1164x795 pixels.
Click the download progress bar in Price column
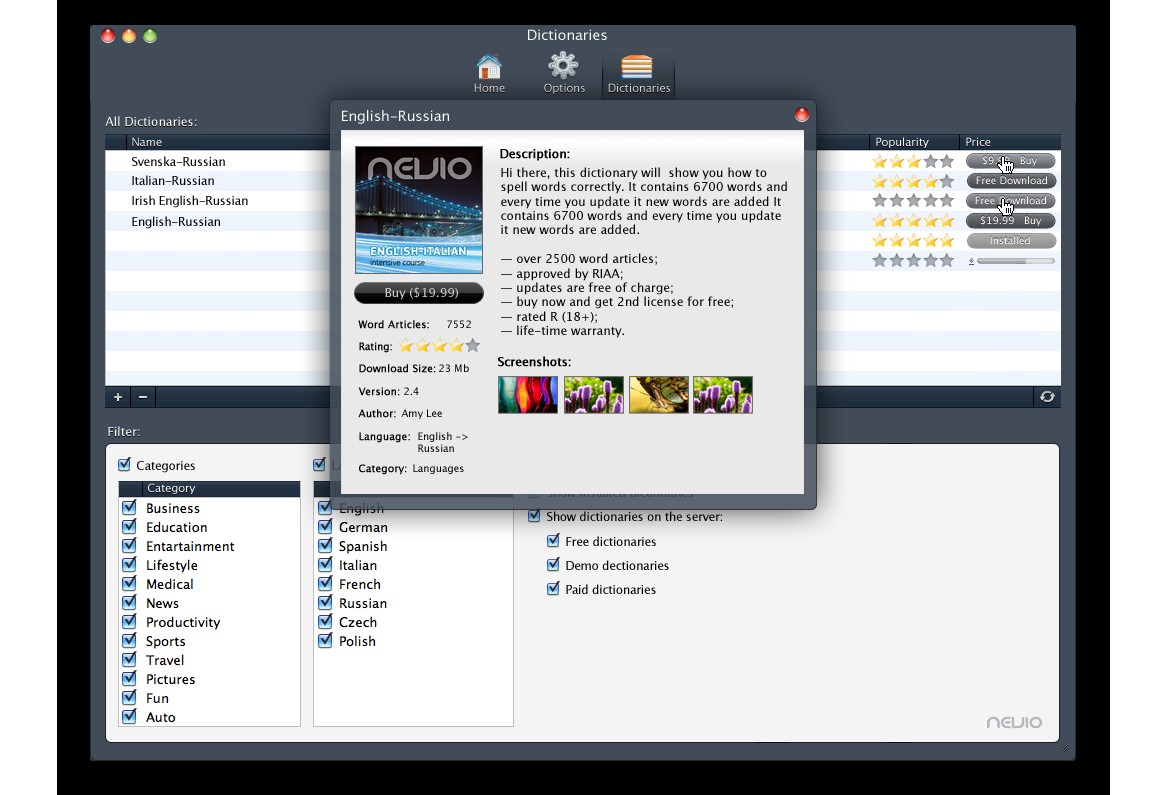click(1016, 261)
